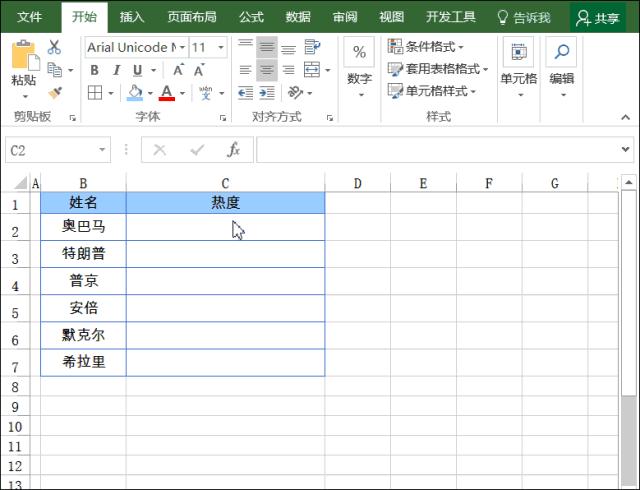Open 对齐方式 alignment dialog launcher

pos(330,118)
